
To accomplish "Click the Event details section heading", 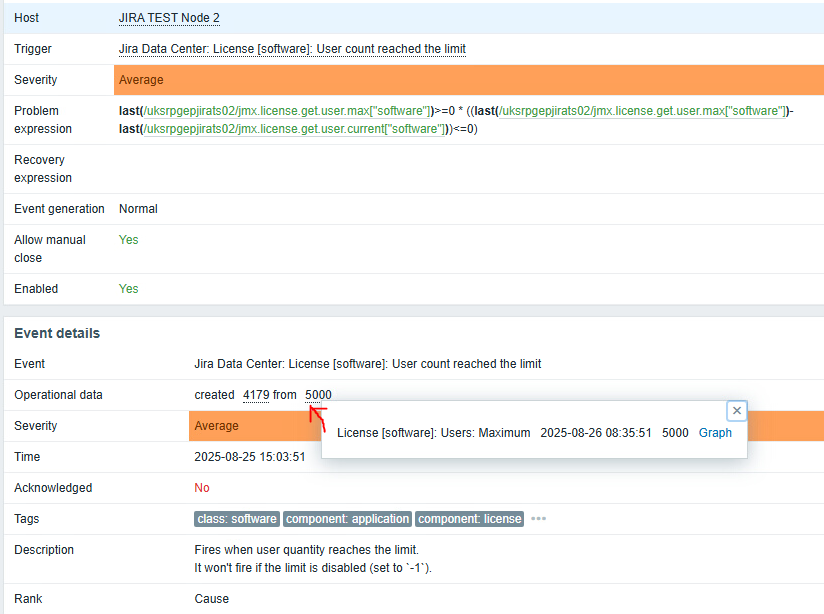I will (57, 333).
